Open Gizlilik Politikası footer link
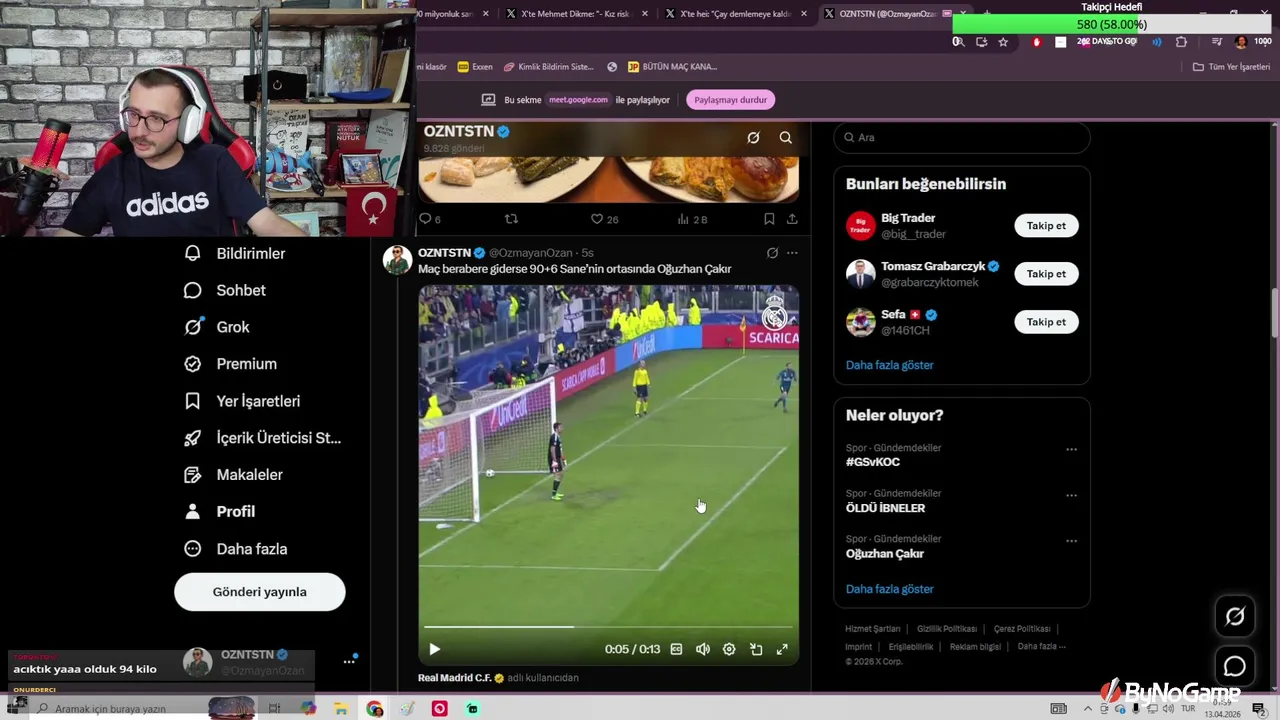The width and height of the screenshot is (1280, 720). coord(947,629)
